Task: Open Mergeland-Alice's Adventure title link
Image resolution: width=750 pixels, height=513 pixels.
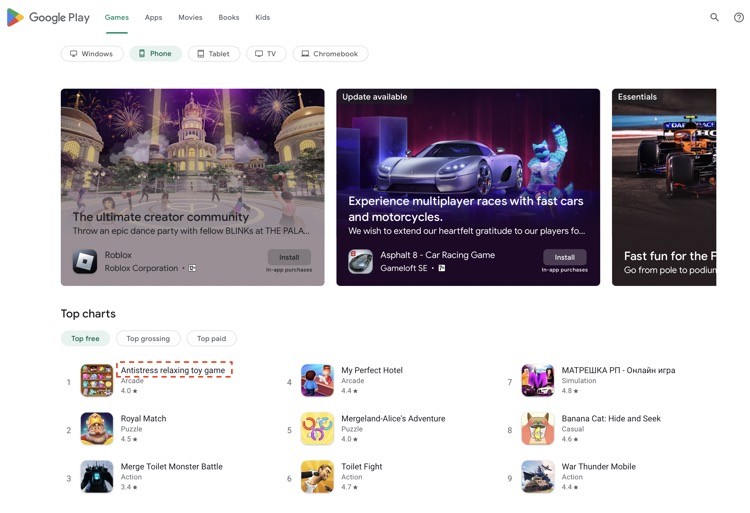Action: click(393, 418)
